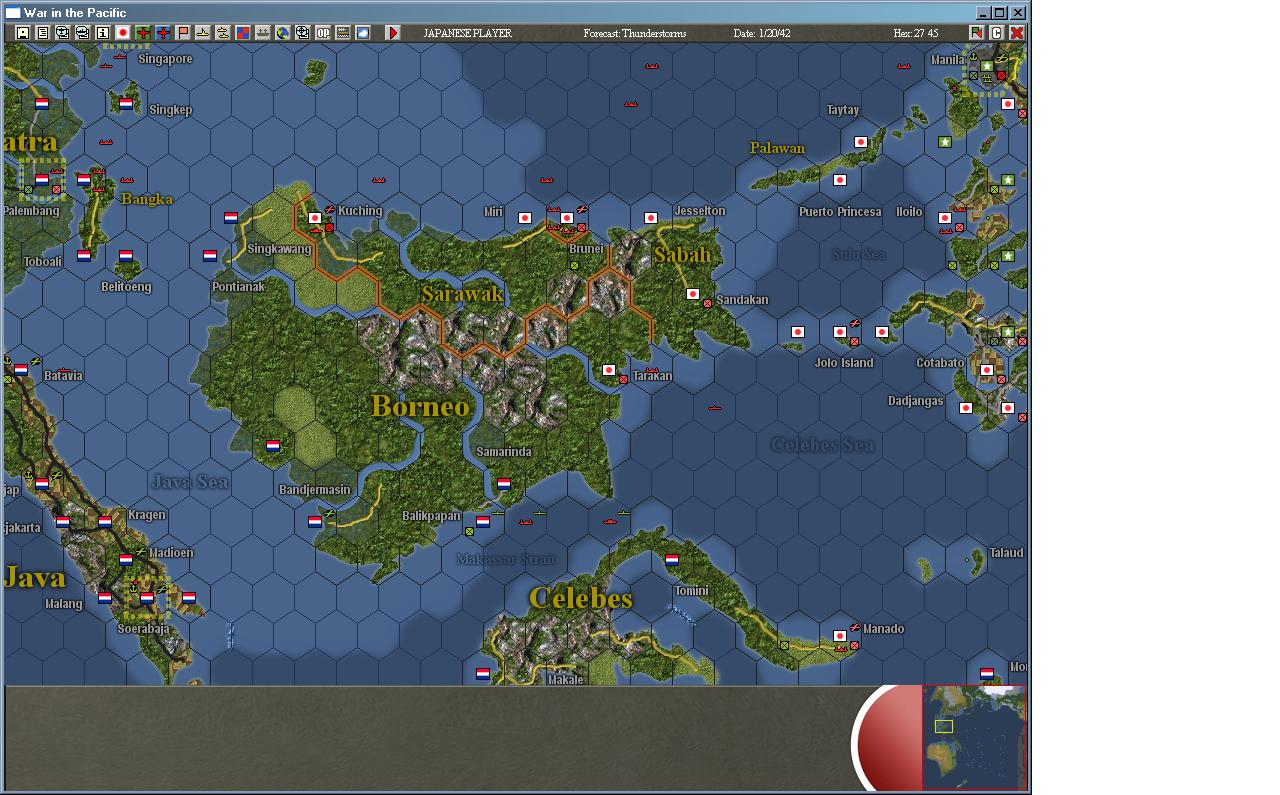Viewport: 1280px width, 795px height.
Task: Click the 'Brunei' map label
Action: pyautogui.click(x=586, y=249)
